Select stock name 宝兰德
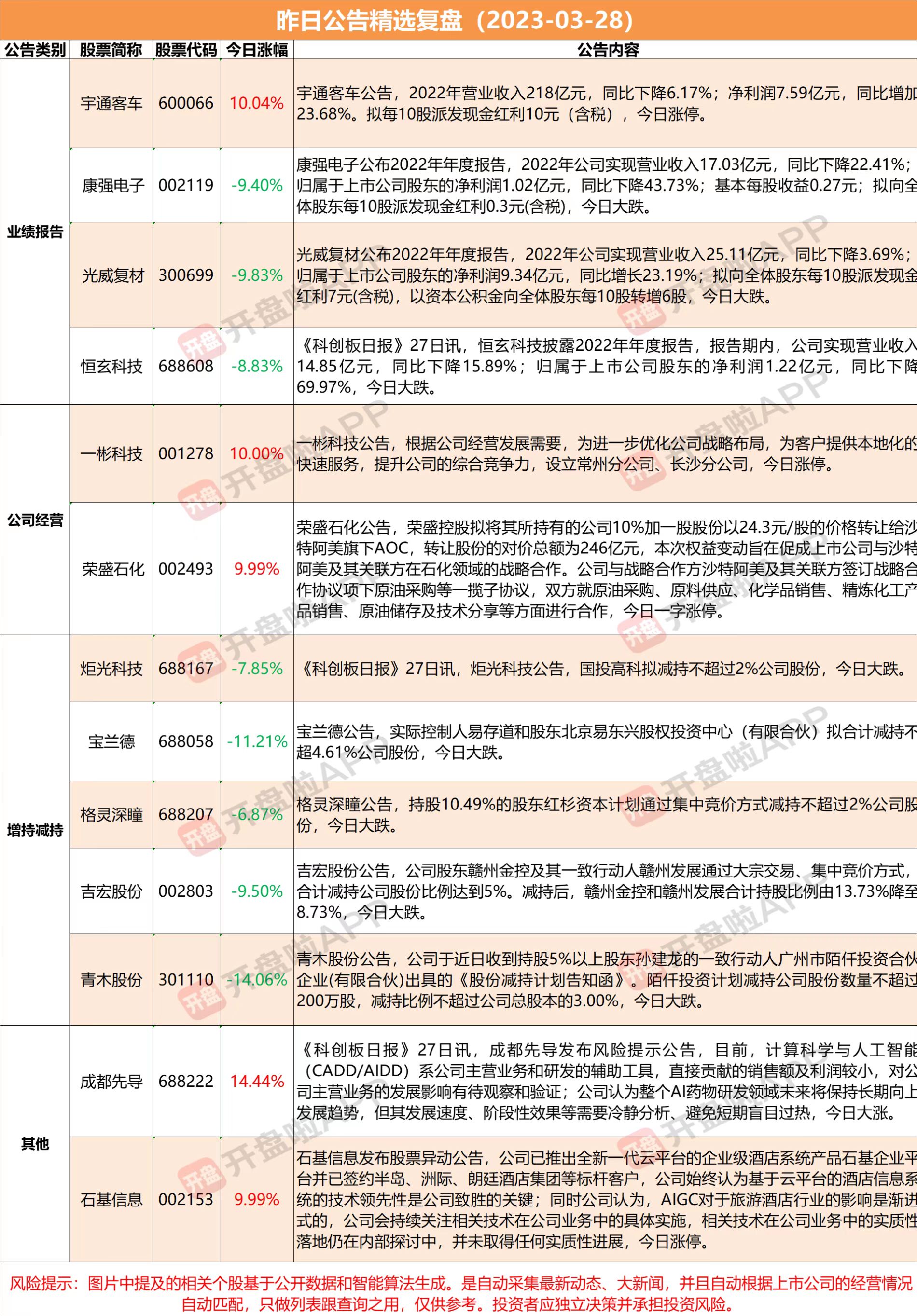This screenshot has width=917, height=1316. coord(111,741)
